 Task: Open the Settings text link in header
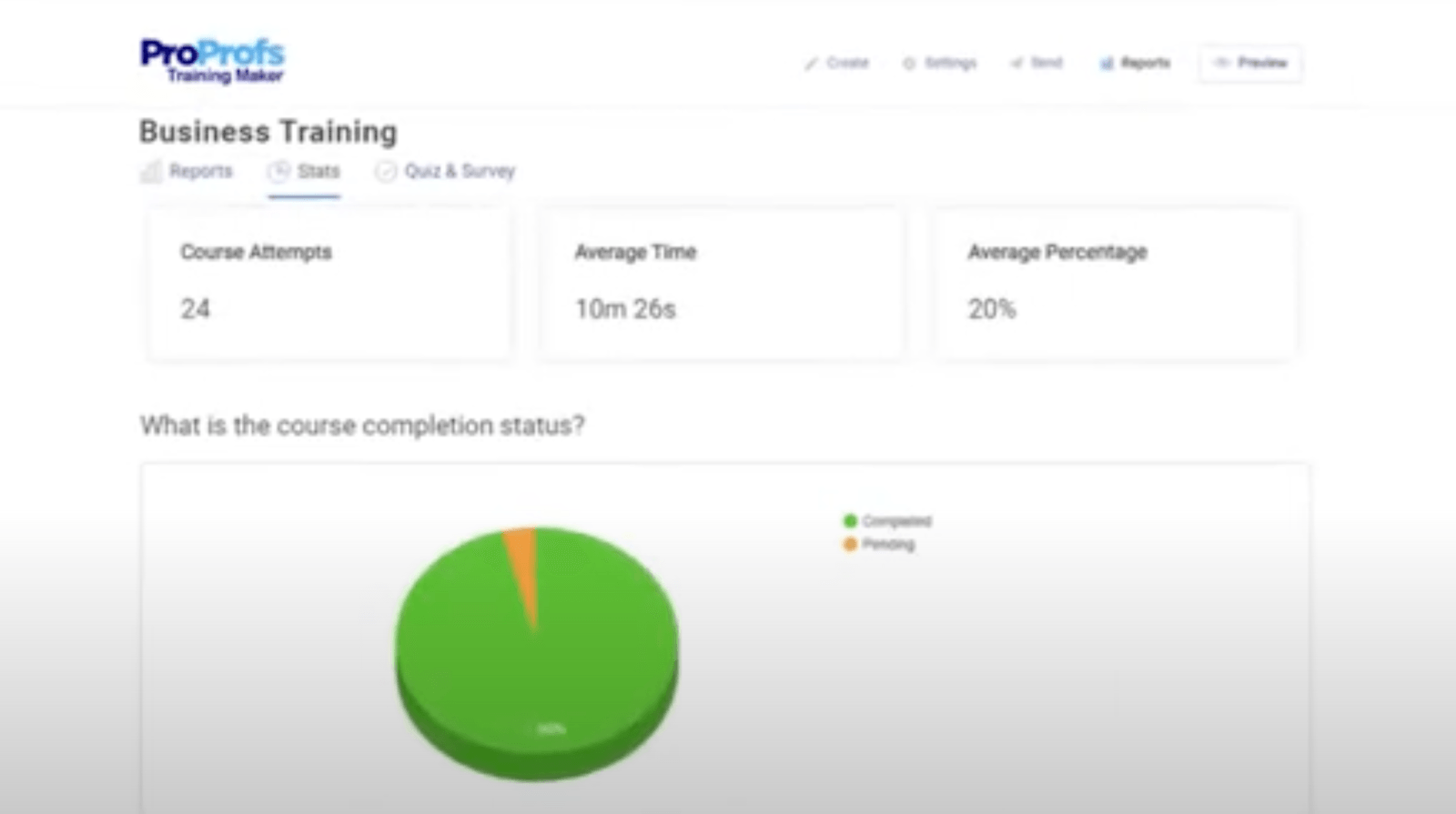click(950, 63)
